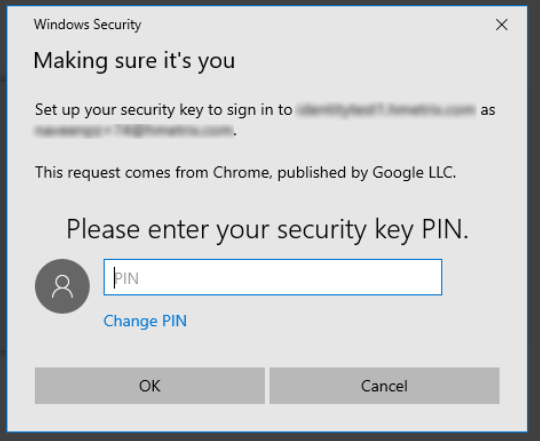This screenshot has width=540, height=441.
Task: Open the Change PIN link
Action: click(145, 321)
